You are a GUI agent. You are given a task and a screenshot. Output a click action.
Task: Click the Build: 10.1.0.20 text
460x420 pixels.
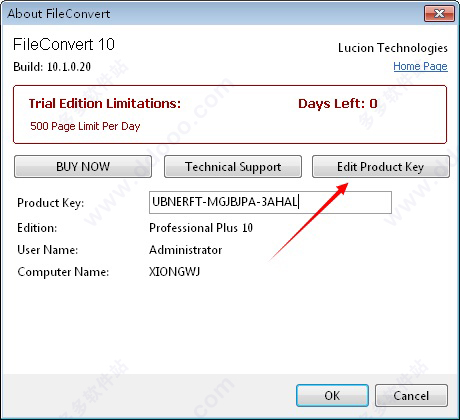click(x=52, y=67)
